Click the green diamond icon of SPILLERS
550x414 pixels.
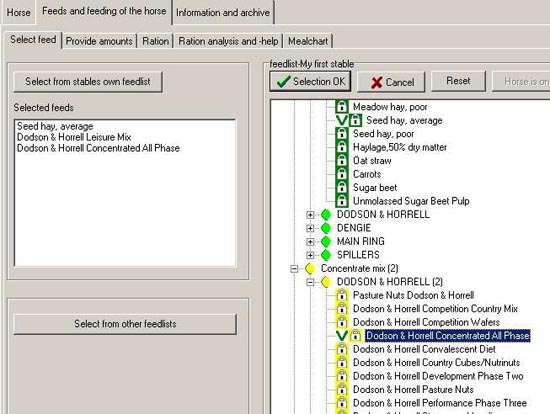coord(326,255)
